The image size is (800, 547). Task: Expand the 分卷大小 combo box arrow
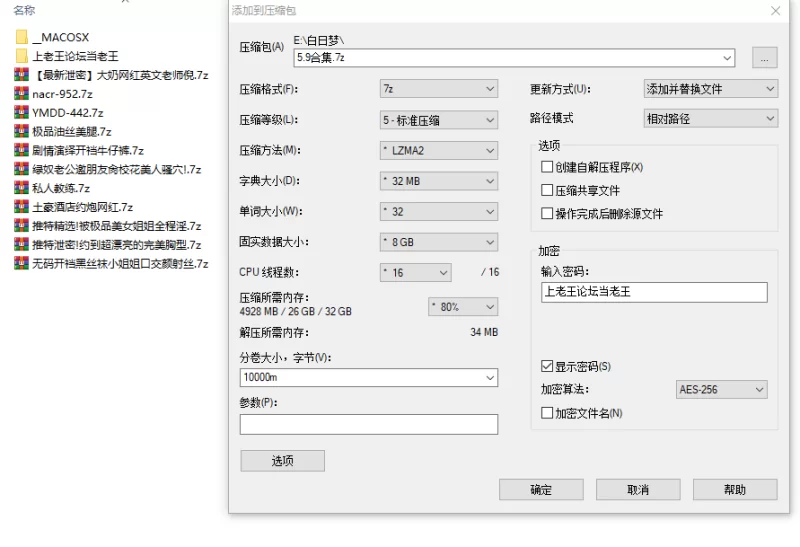(490, 378)
